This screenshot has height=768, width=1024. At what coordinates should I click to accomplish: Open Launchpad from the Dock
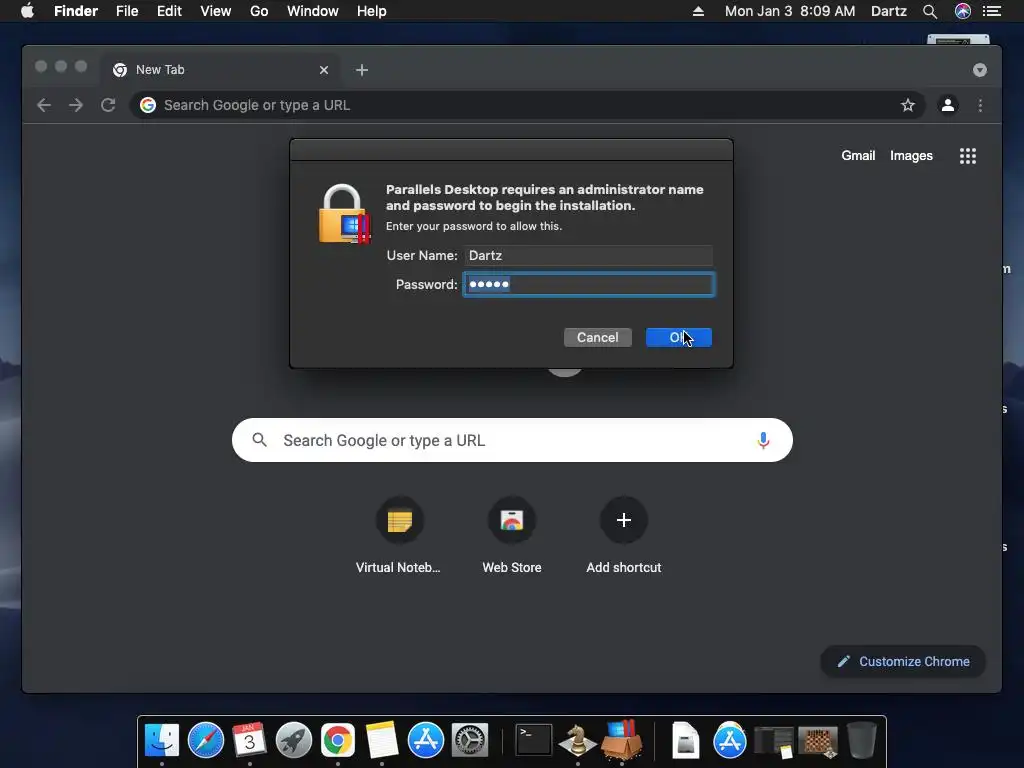point(294,741)
